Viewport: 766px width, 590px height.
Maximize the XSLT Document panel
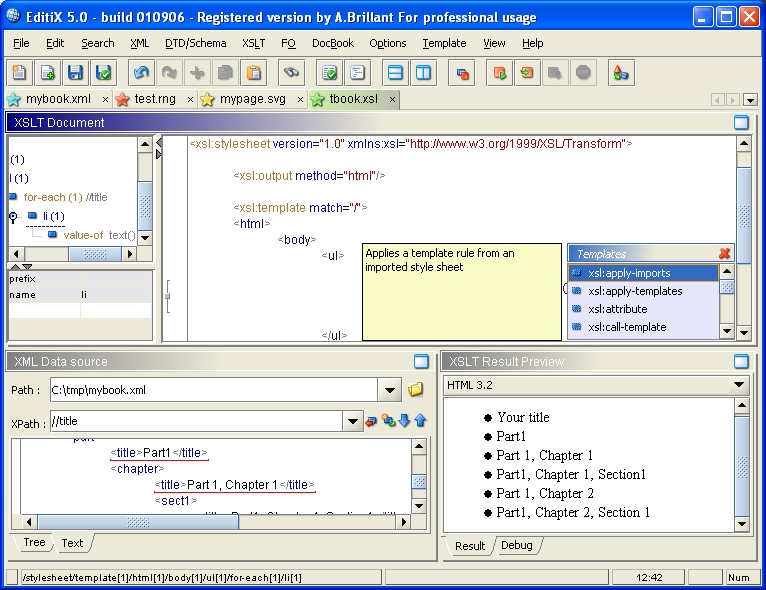click(741, 122)
